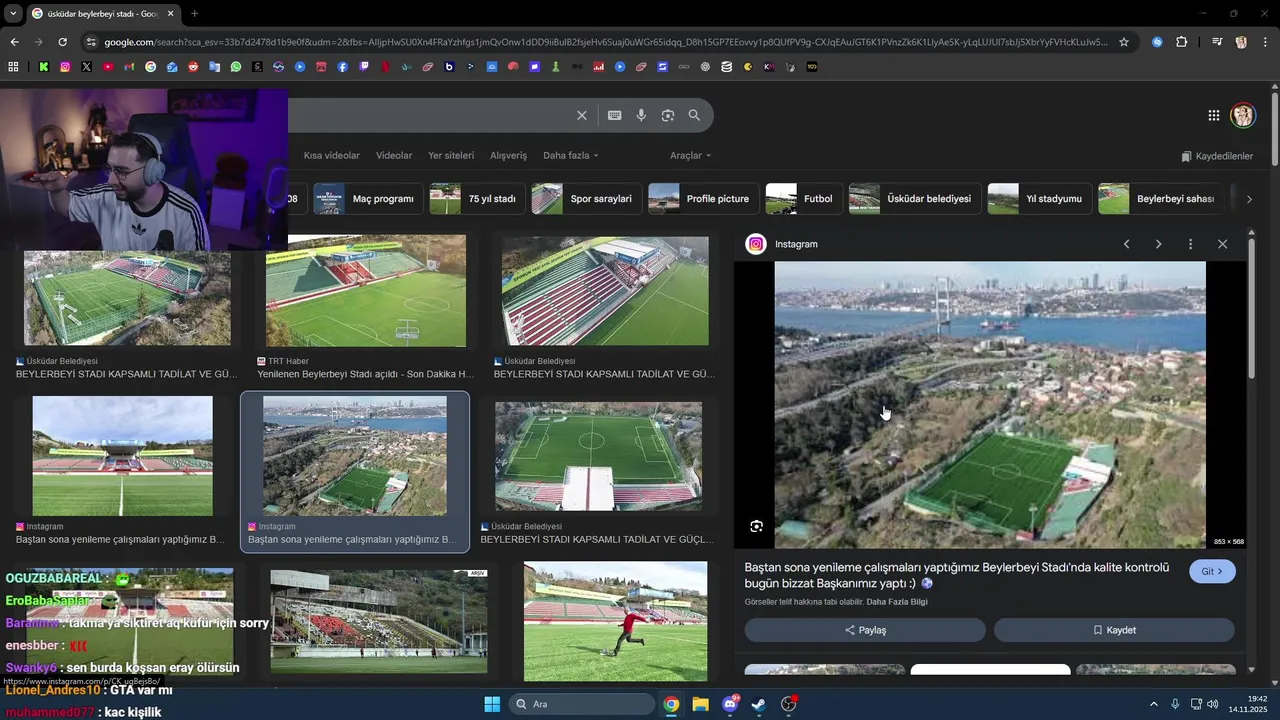
Task: Click the Kaydet save button
Action: pyautogui.click(x=1114, y=630)
